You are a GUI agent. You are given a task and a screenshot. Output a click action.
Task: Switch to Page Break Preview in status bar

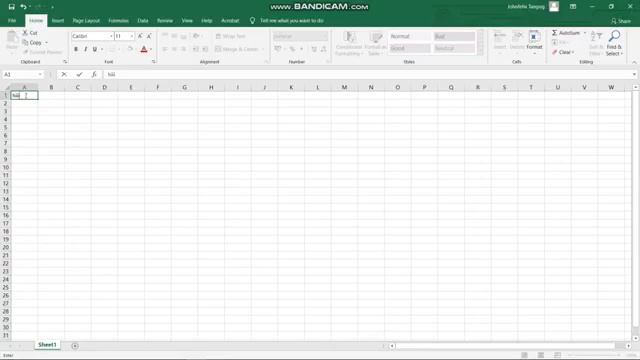point(557,355)
